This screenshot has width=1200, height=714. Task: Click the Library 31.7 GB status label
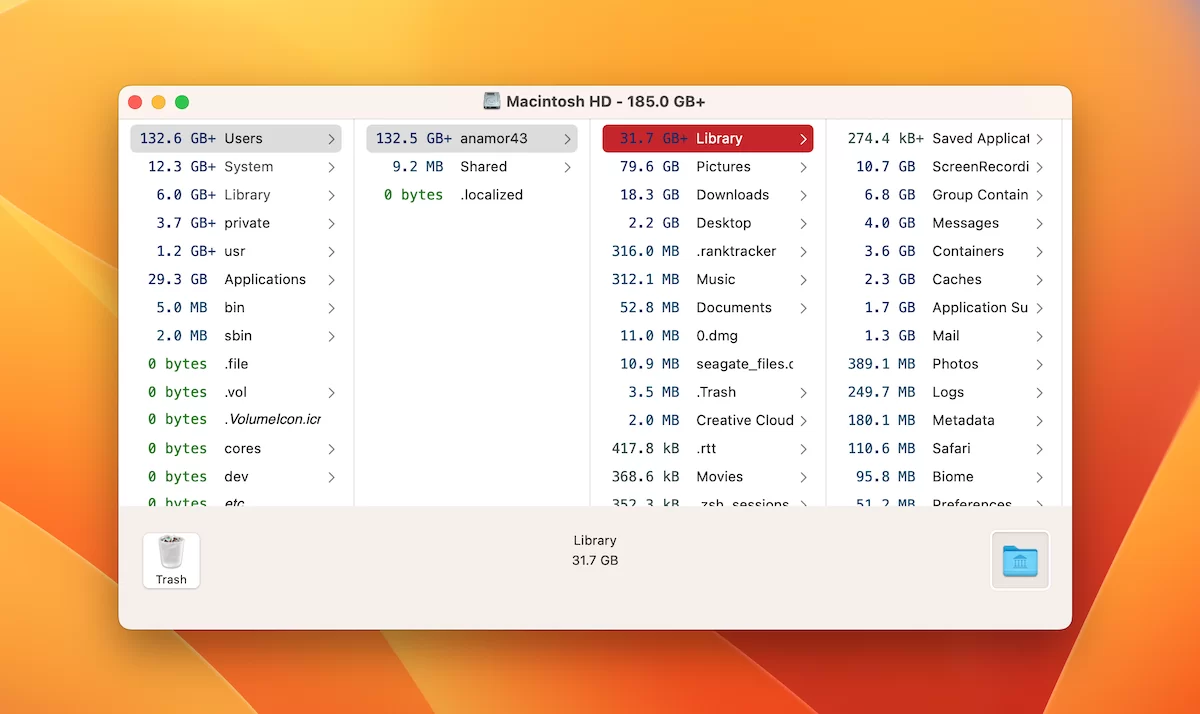[x=595, y=550]
